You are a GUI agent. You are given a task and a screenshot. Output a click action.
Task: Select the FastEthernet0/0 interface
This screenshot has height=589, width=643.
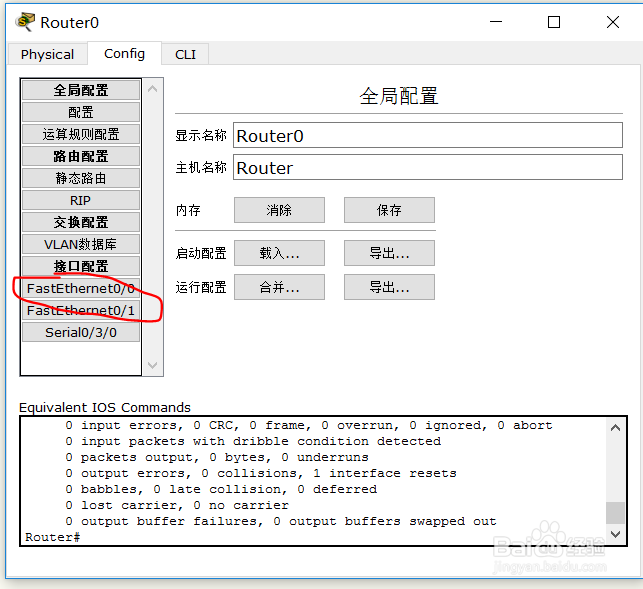pyautogui.click(x=81, y=288)
